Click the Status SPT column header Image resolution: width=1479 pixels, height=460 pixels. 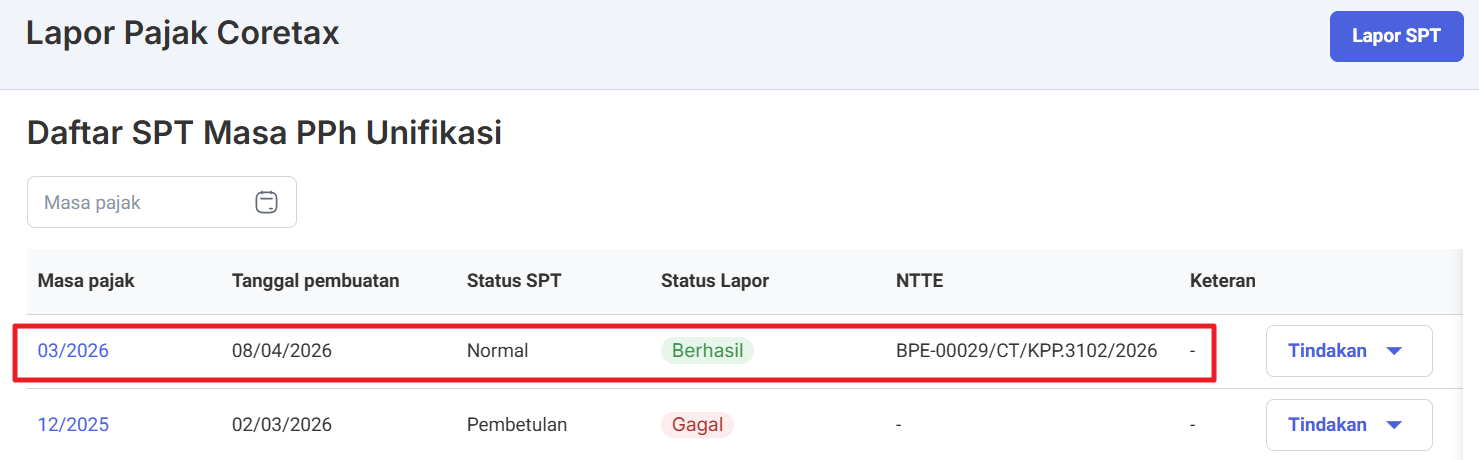pos(514,281)
